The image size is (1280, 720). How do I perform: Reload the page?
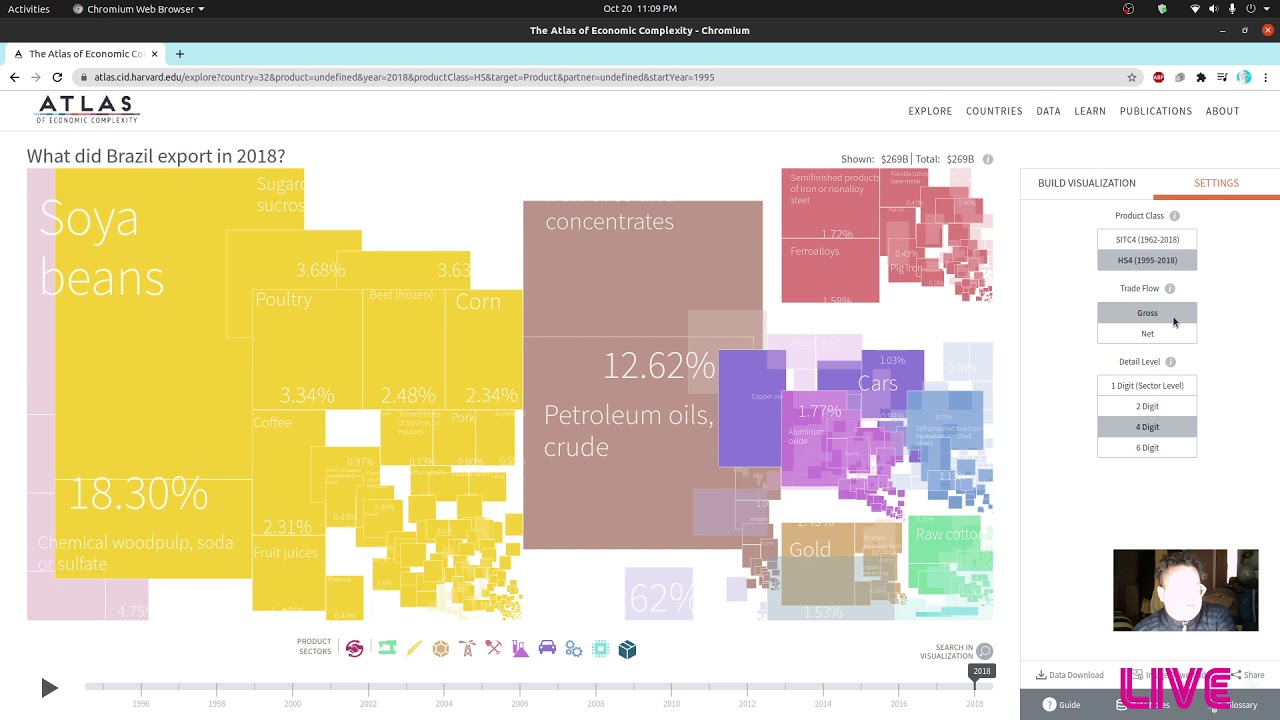click(x=57, y=77)
